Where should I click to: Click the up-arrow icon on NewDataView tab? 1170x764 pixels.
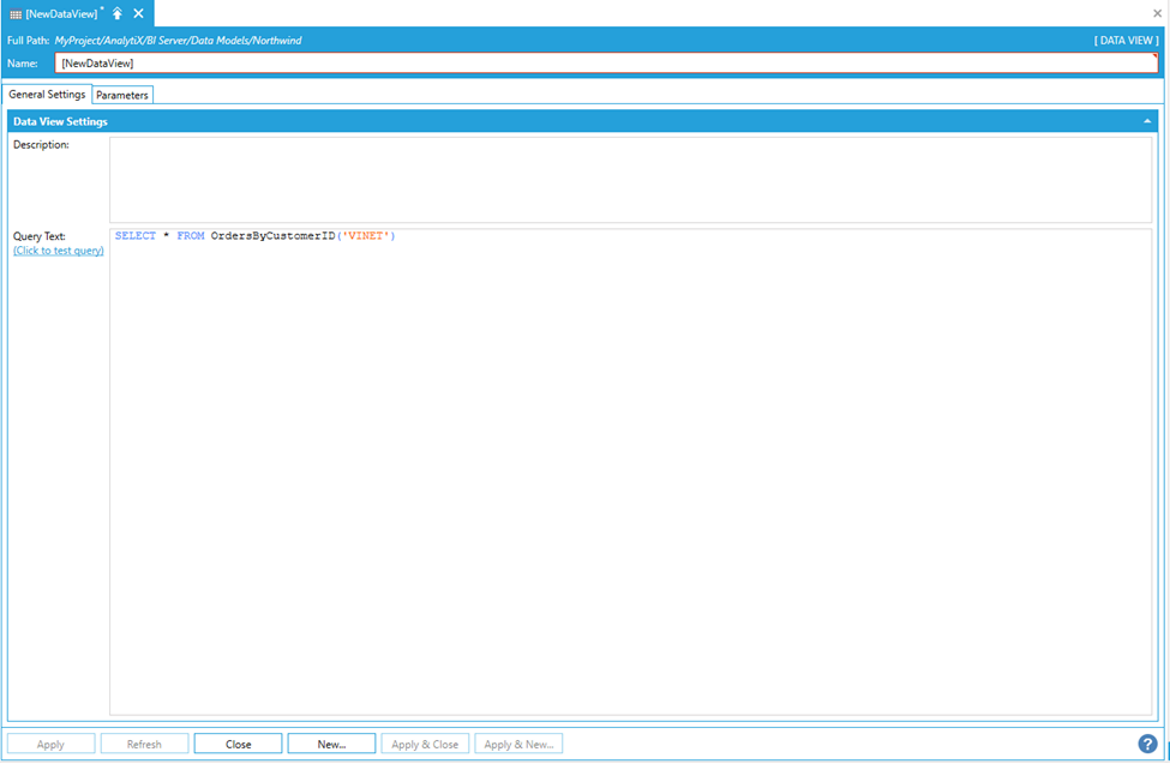click(x=117, y=14)
